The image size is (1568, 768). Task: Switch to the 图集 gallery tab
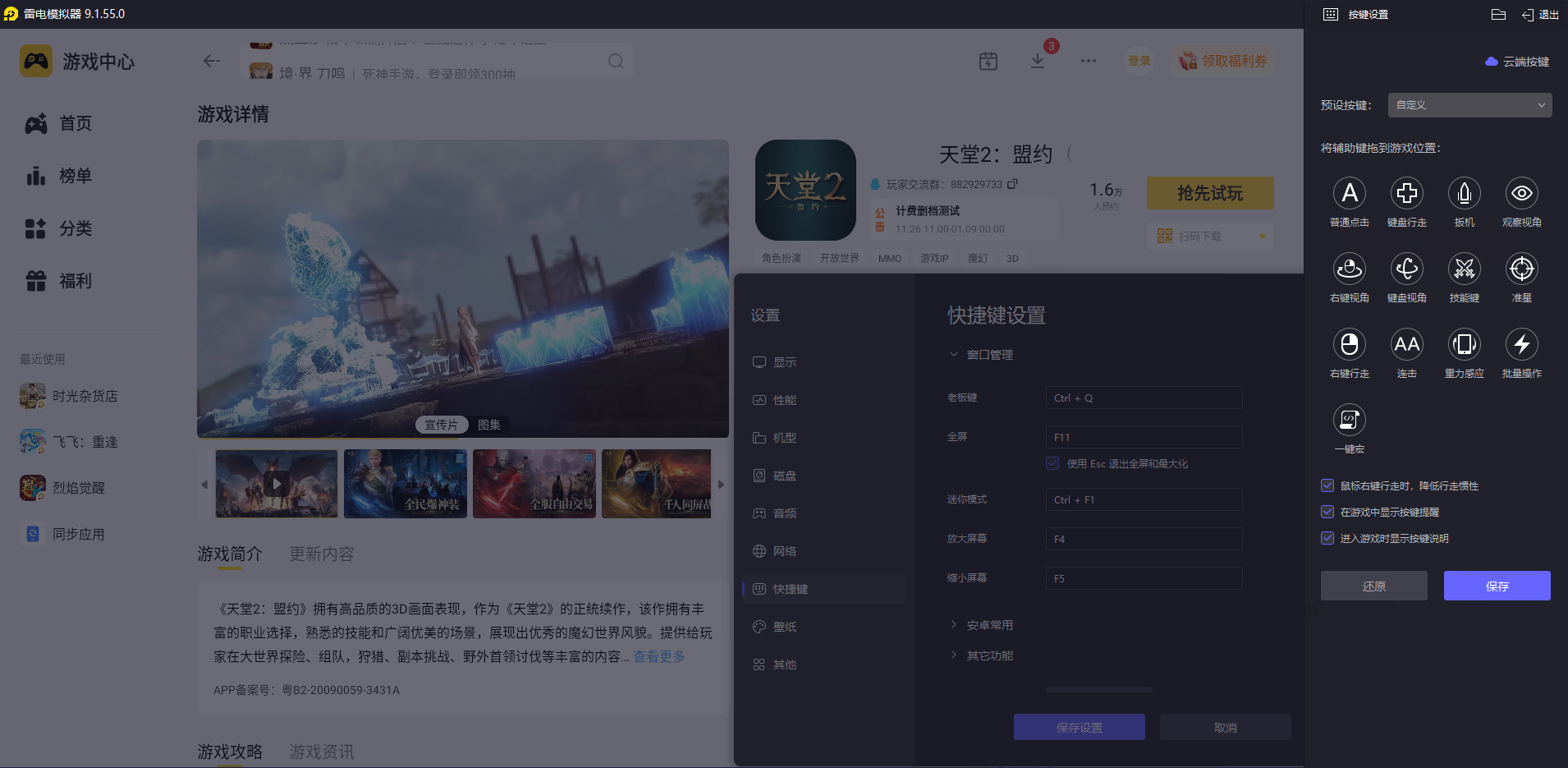[489, 425]
